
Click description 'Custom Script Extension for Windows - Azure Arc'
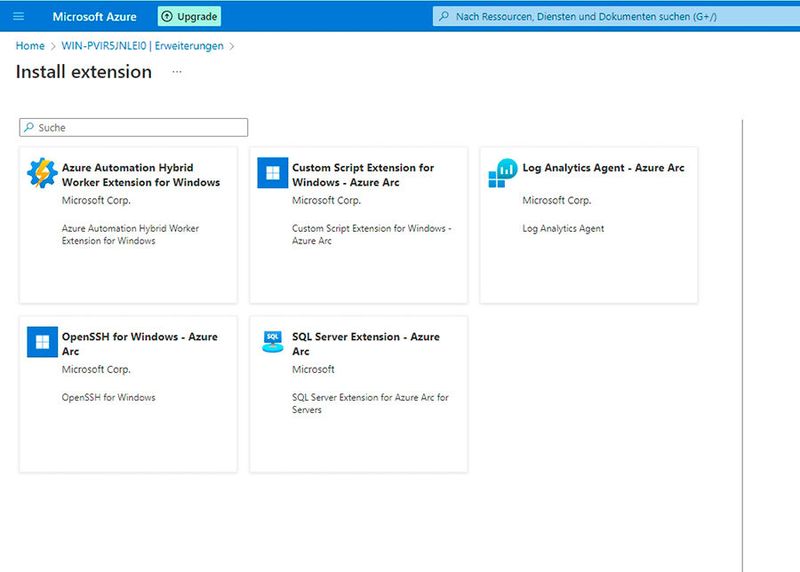pos(372,234)
